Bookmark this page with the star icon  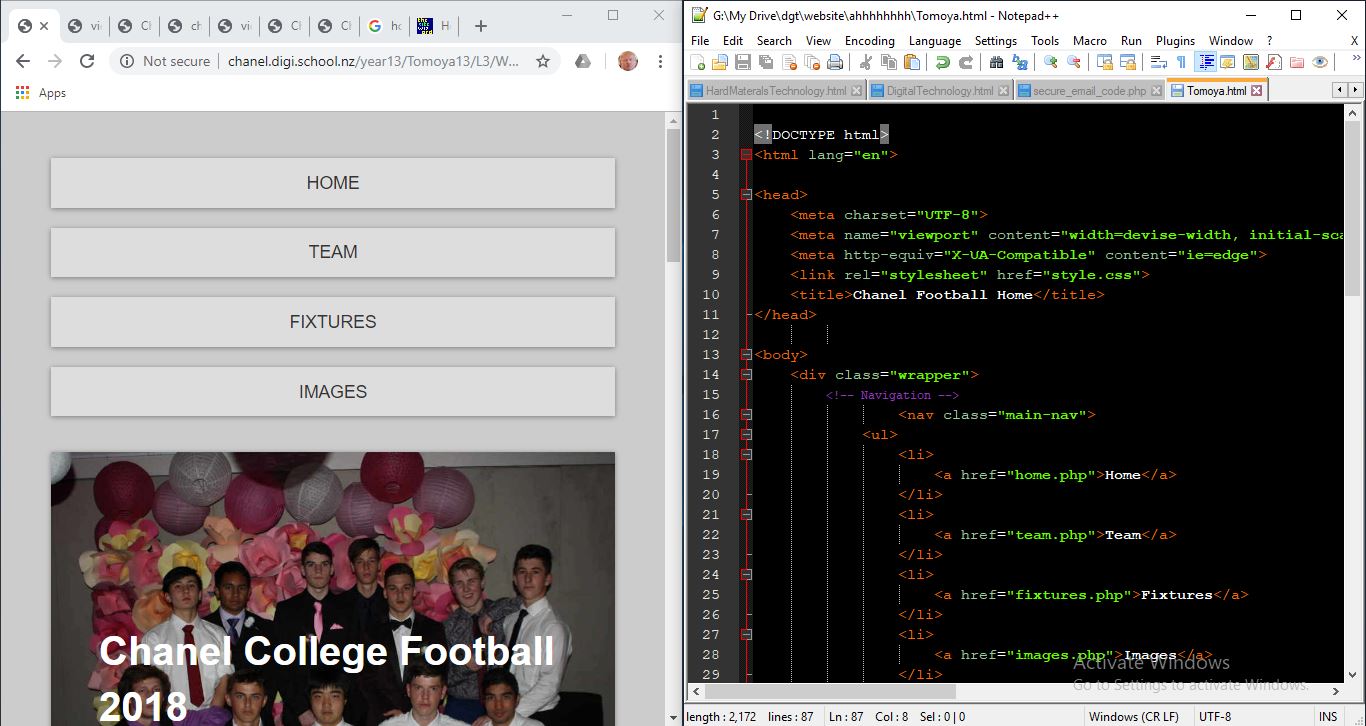[543, 61]
